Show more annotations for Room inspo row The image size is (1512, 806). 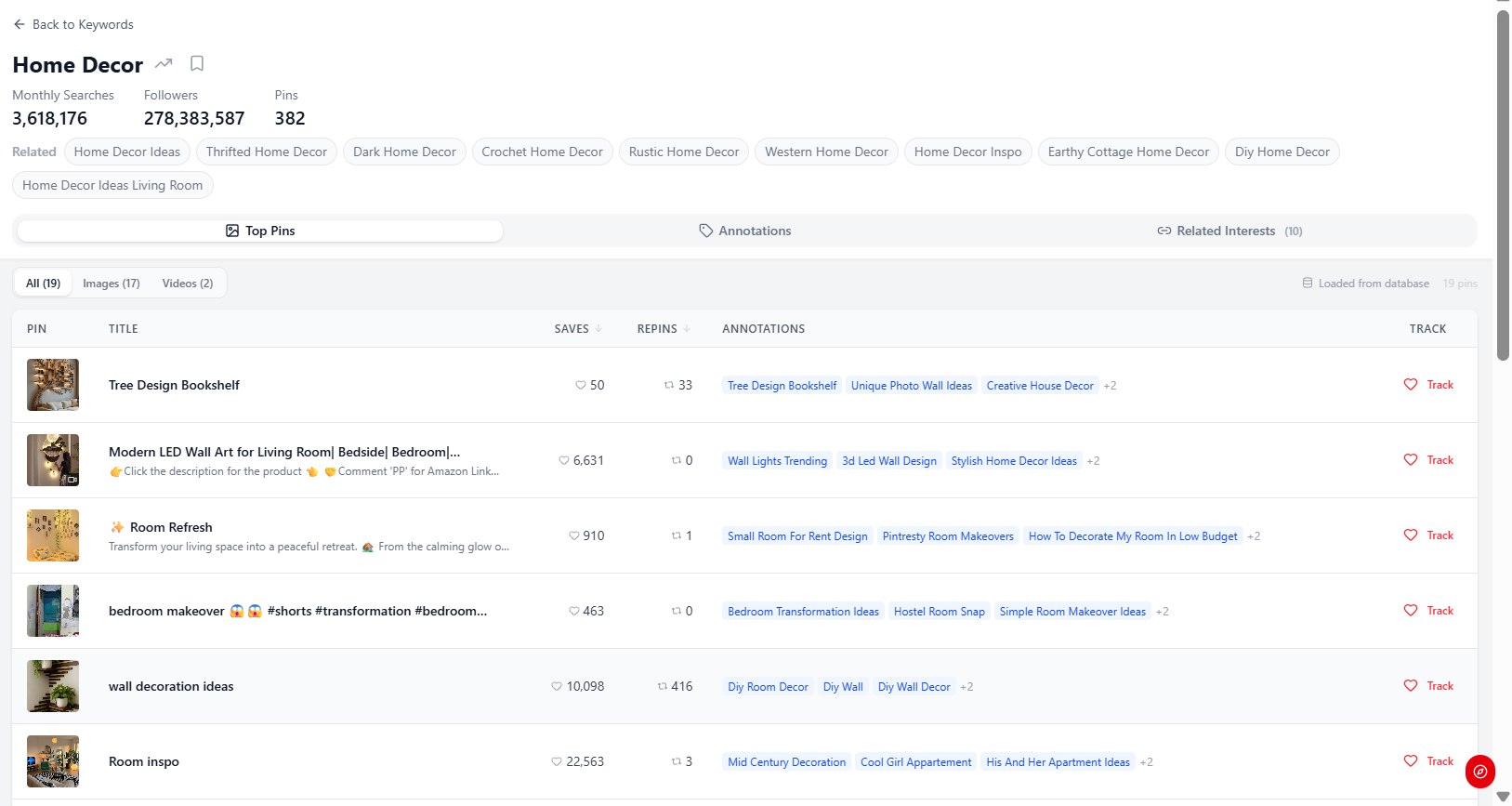1147,762
